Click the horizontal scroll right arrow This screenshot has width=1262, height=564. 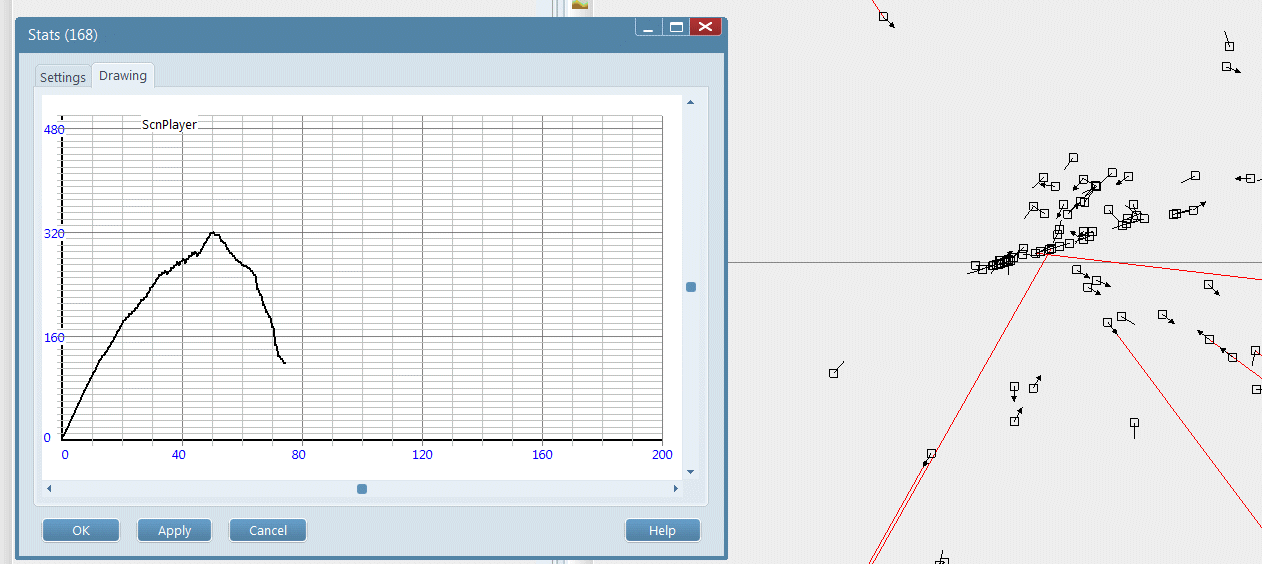click(676, 489)
